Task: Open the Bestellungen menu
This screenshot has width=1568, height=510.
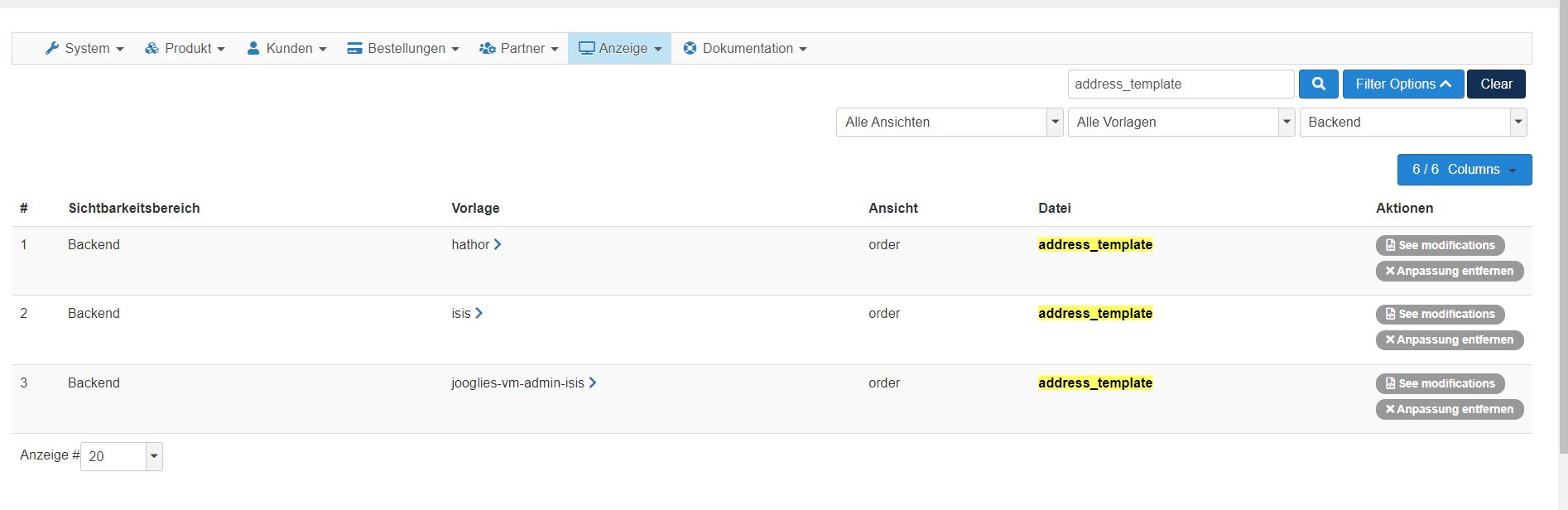Action: (403, 49)
